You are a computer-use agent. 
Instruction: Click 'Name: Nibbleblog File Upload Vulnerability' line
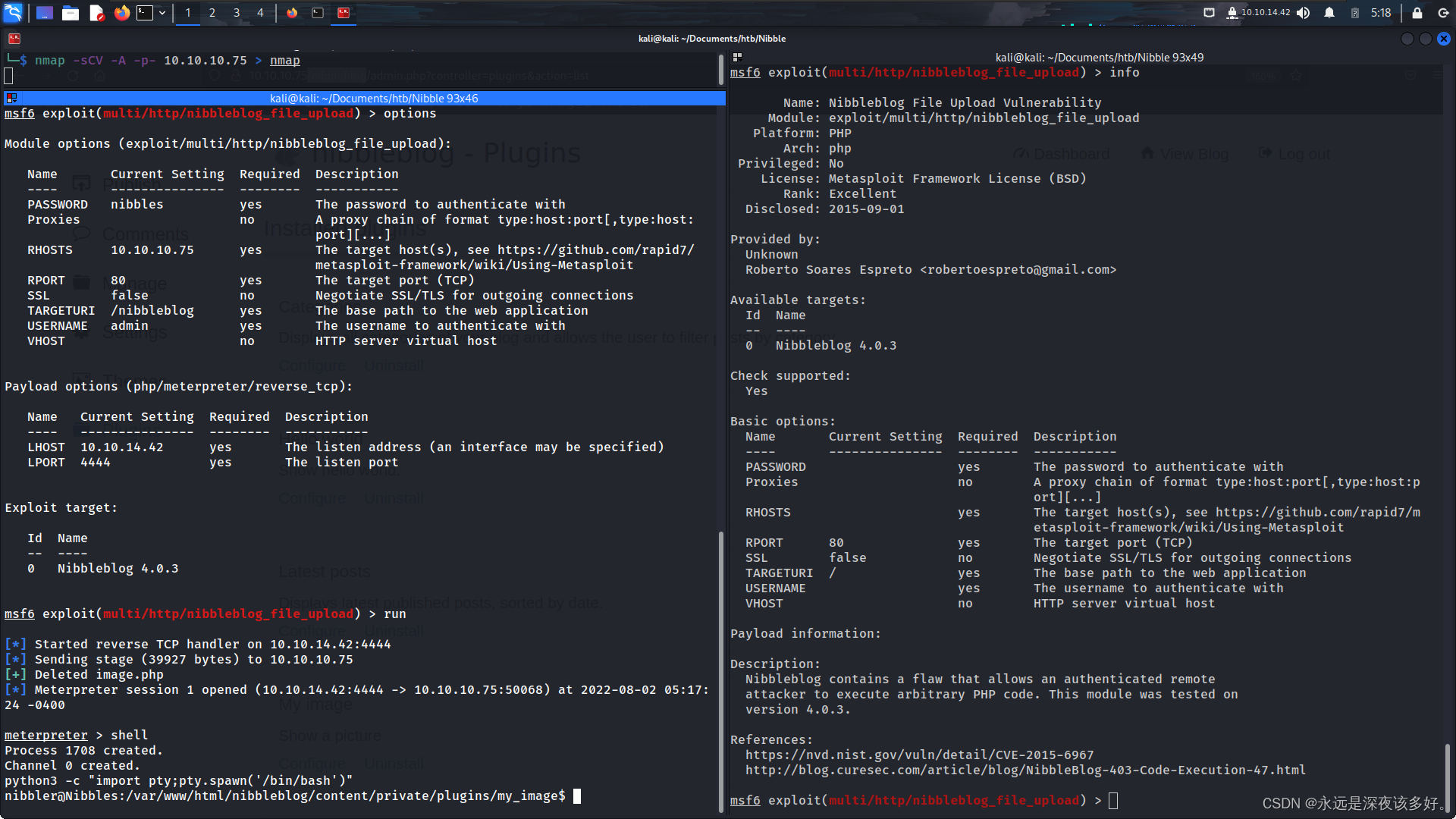943,103
